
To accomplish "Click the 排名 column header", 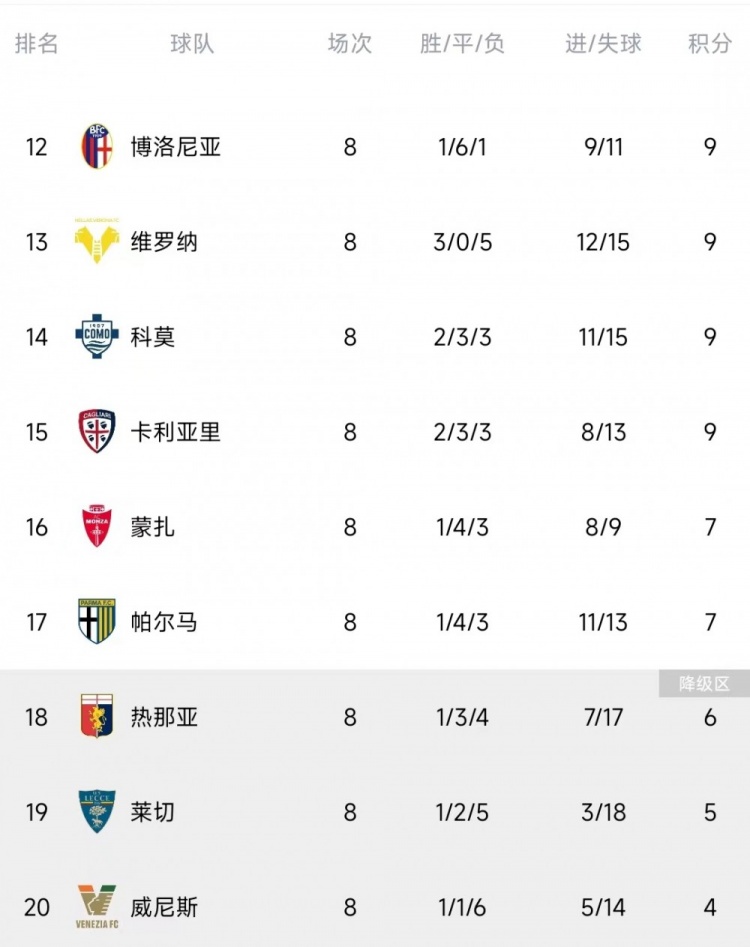I will click(x=37, y=44).
